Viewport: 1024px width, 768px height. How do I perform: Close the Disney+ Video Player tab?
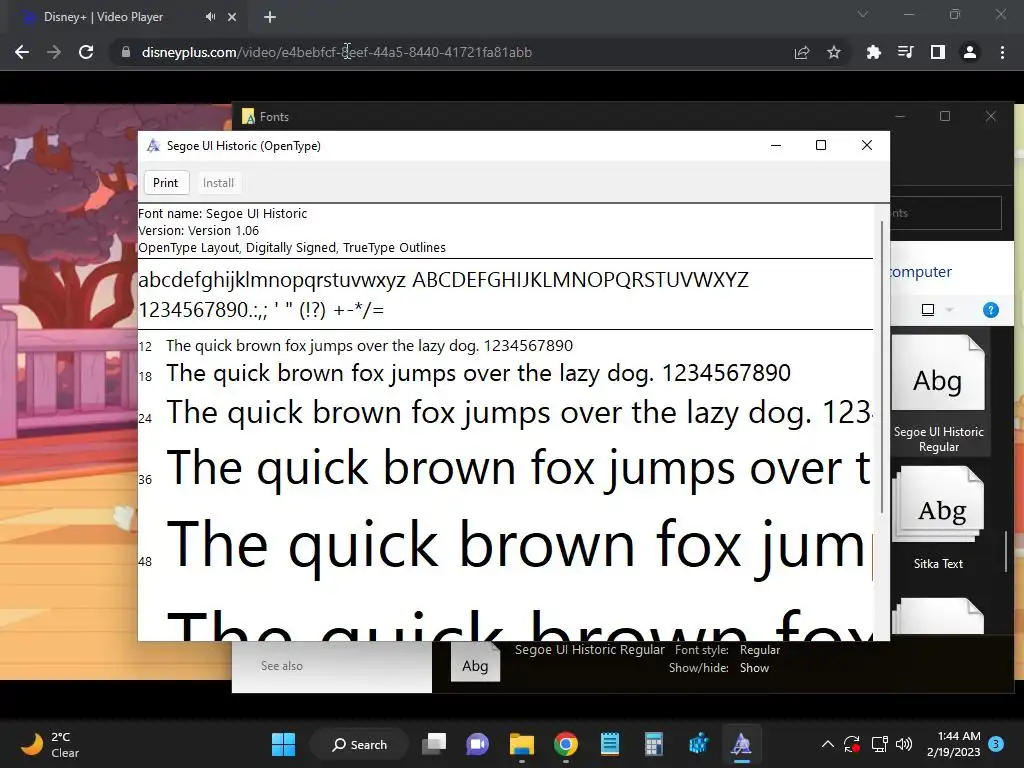(x=232, y=17)
